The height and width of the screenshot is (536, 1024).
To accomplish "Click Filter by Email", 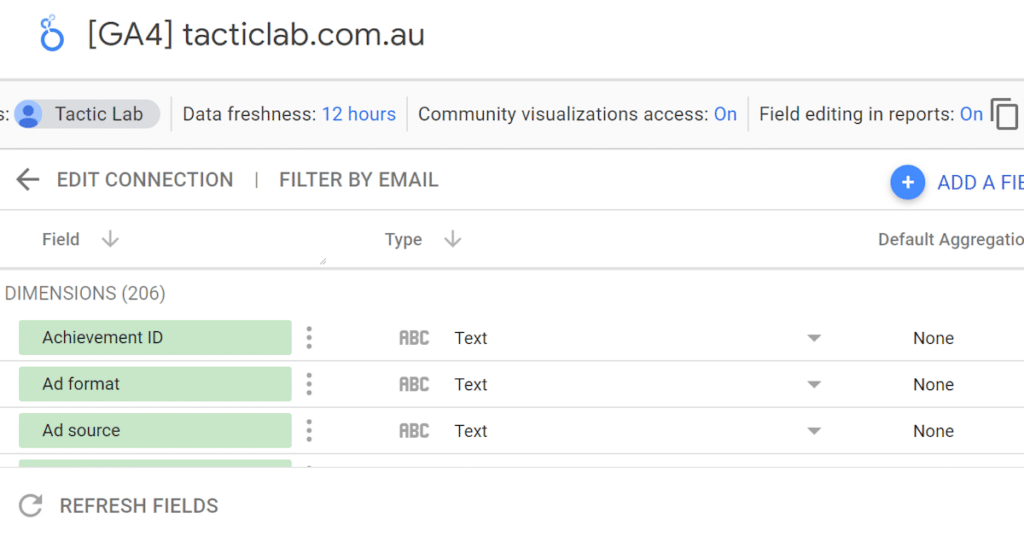I will pyautogui.click(x=358, y=180).
